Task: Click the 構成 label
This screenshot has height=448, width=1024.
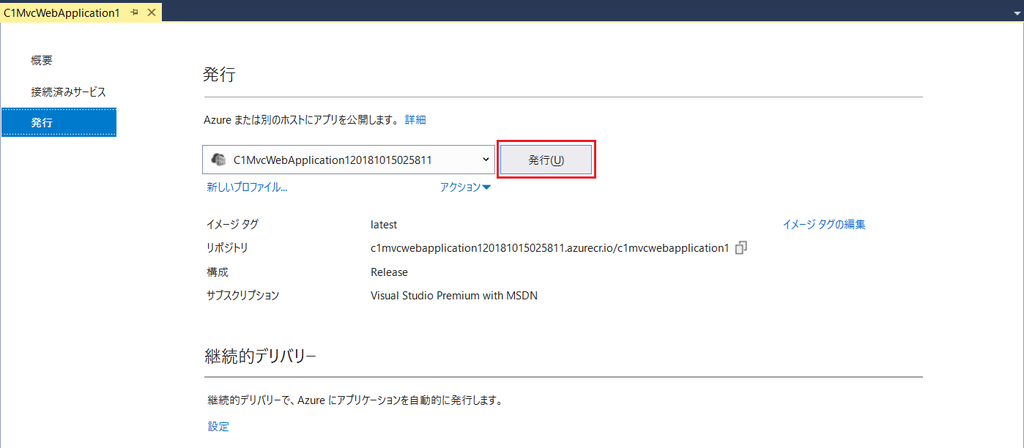Action: coord(217,272)
